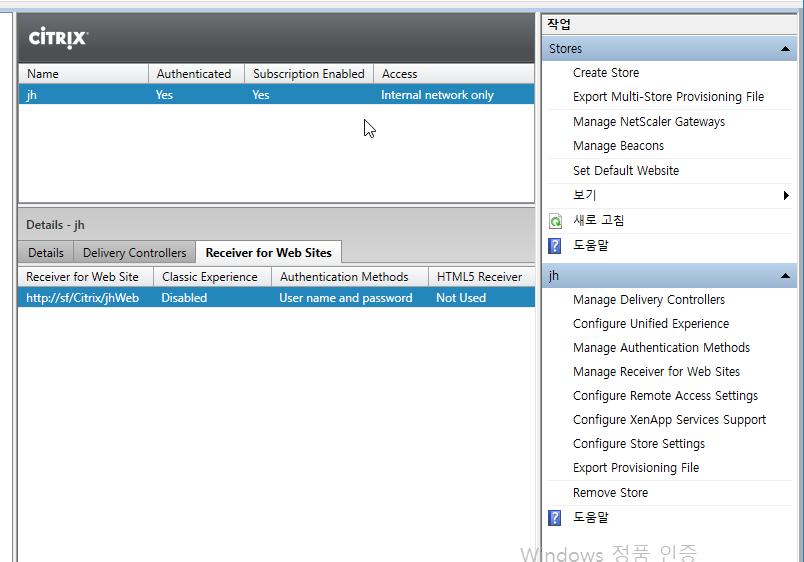Image resolution: width=804 pixels, height=562 pixels.
Task: Open Manage NetScaler Gateways
Action: point(649,122)
